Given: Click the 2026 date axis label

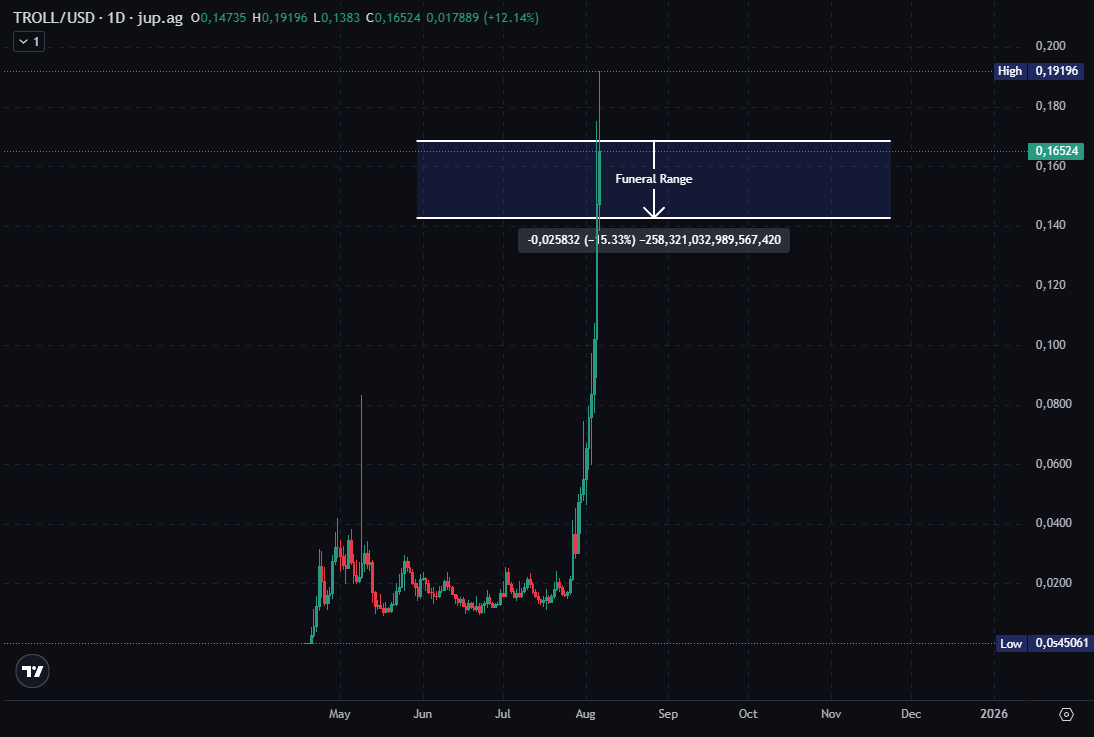Looking at the screenshot, I should click(994, 714).
